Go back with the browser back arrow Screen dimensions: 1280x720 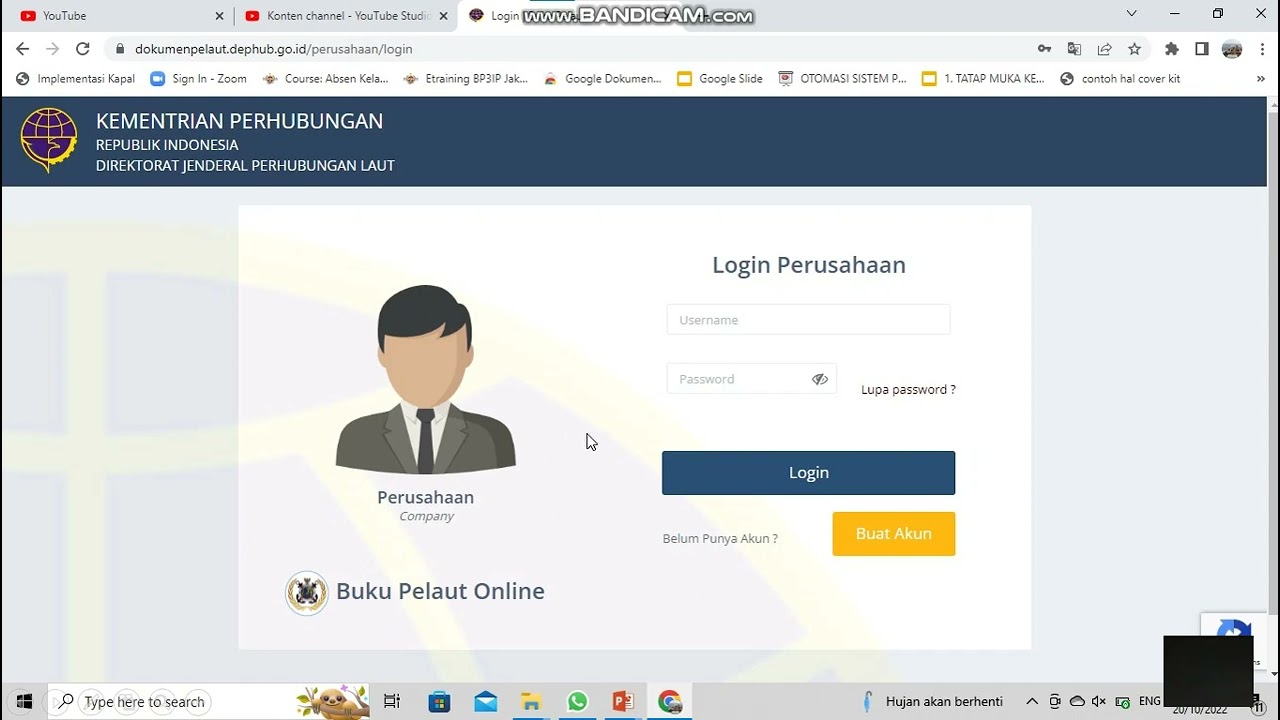(x=23, y=49)
